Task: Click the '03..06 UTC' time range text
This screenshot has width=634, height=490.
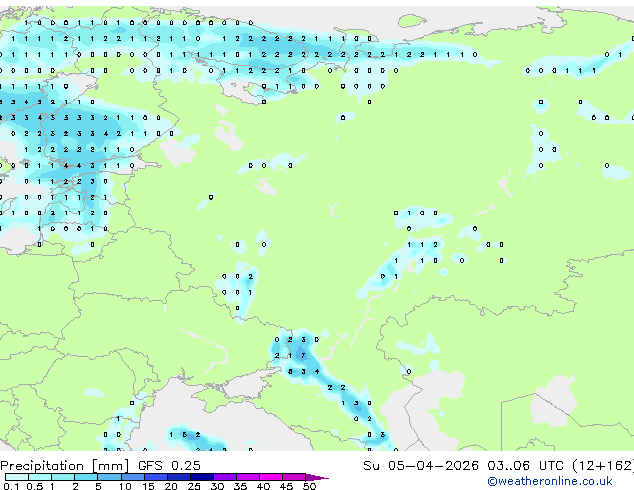Action: pyautogui.click(x=525, y=466)
